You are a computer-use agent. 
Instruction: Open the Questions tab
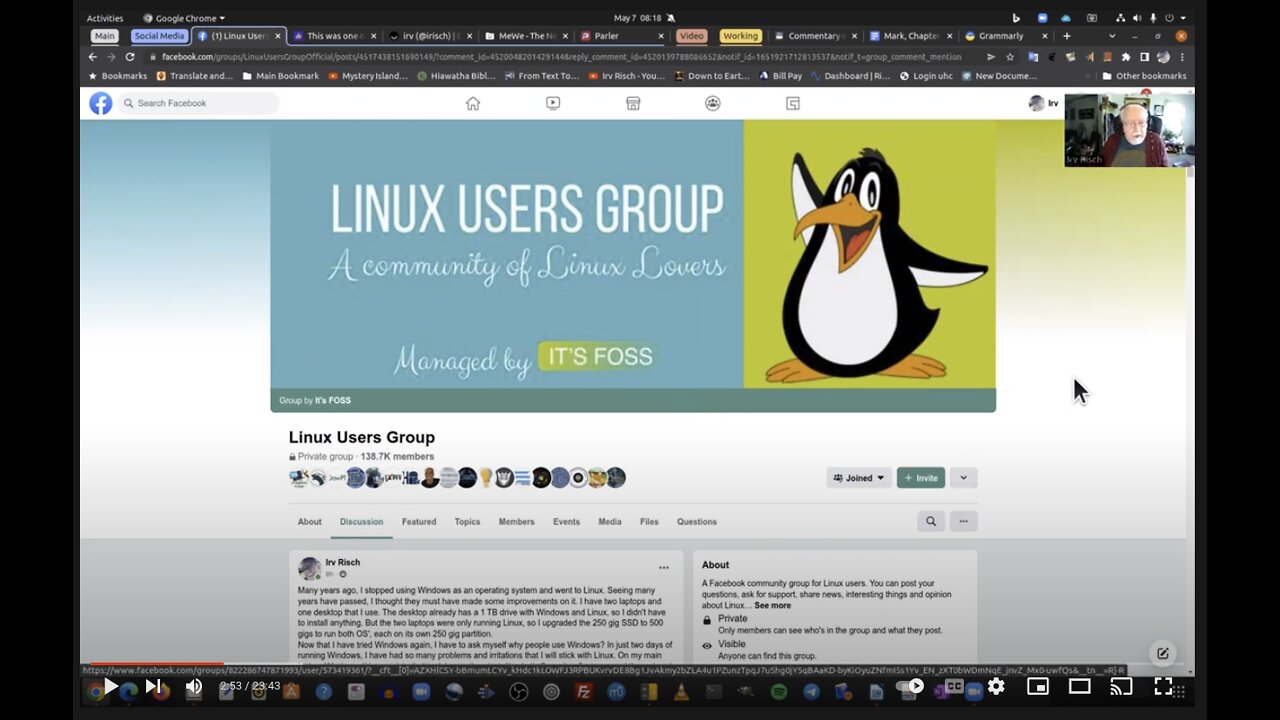[697, 521]
